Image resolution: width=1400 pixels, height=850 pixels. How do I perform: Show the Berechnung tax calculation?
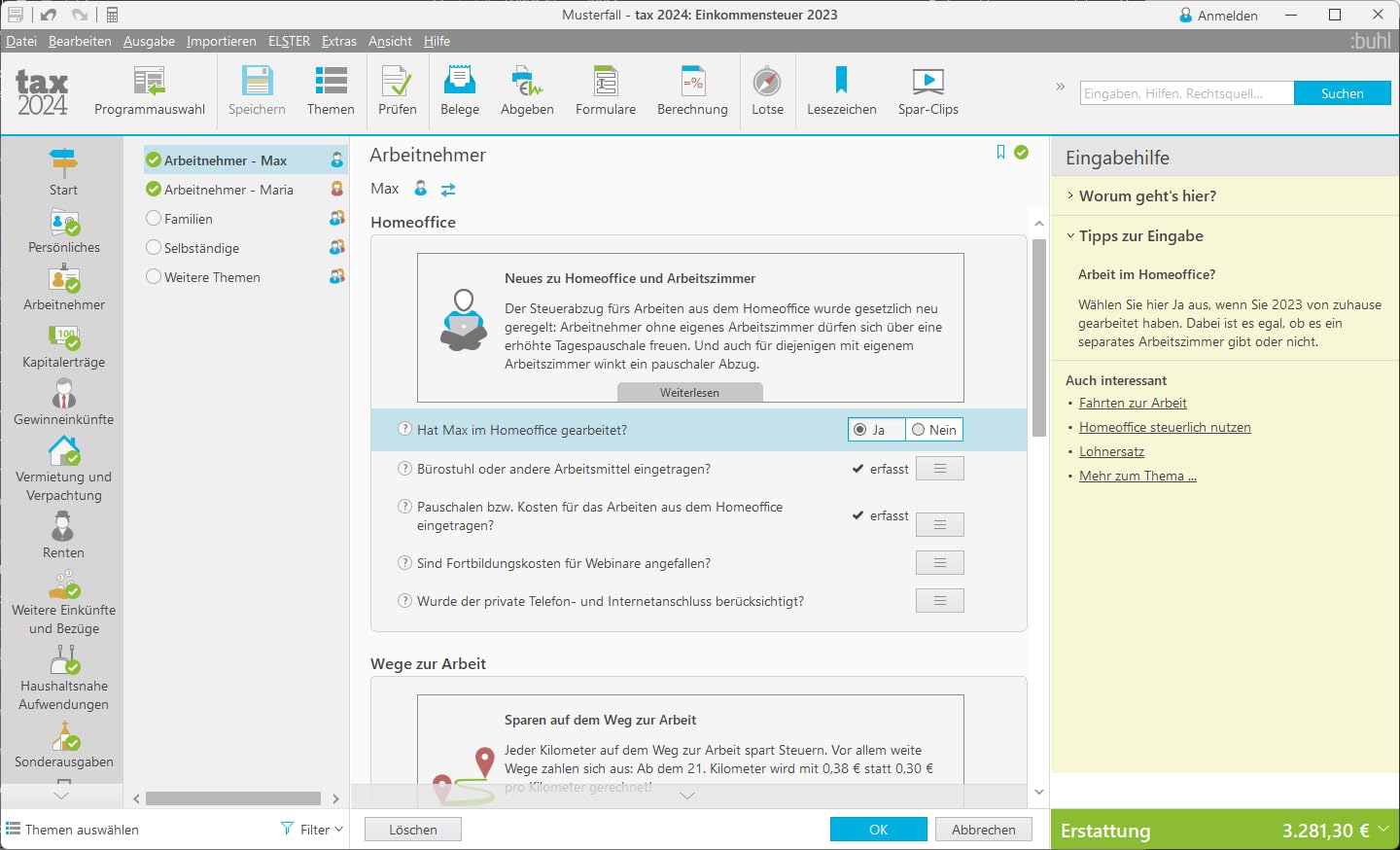pos(692,91)
